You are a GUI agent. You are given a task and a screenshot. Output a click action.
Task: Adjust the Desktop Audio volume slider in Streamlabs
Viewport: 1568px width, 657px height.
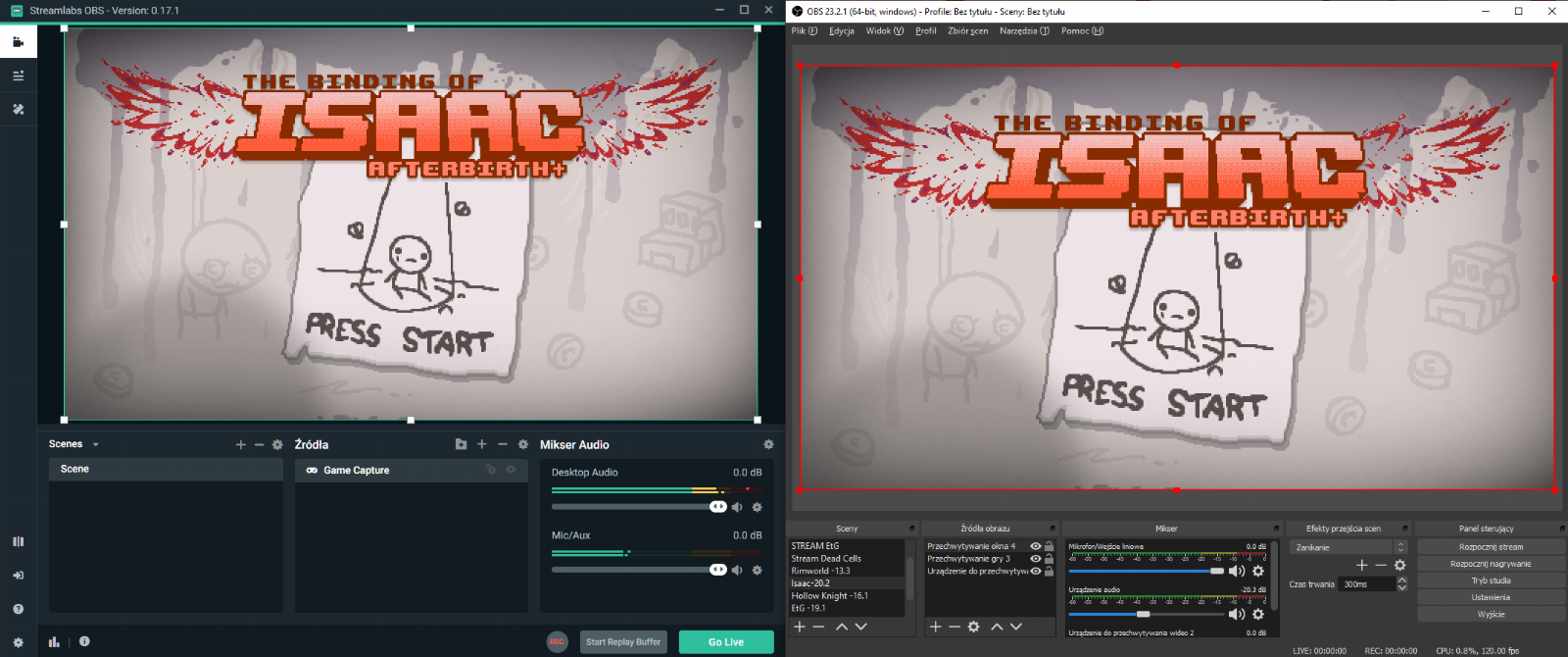(639, 507)
